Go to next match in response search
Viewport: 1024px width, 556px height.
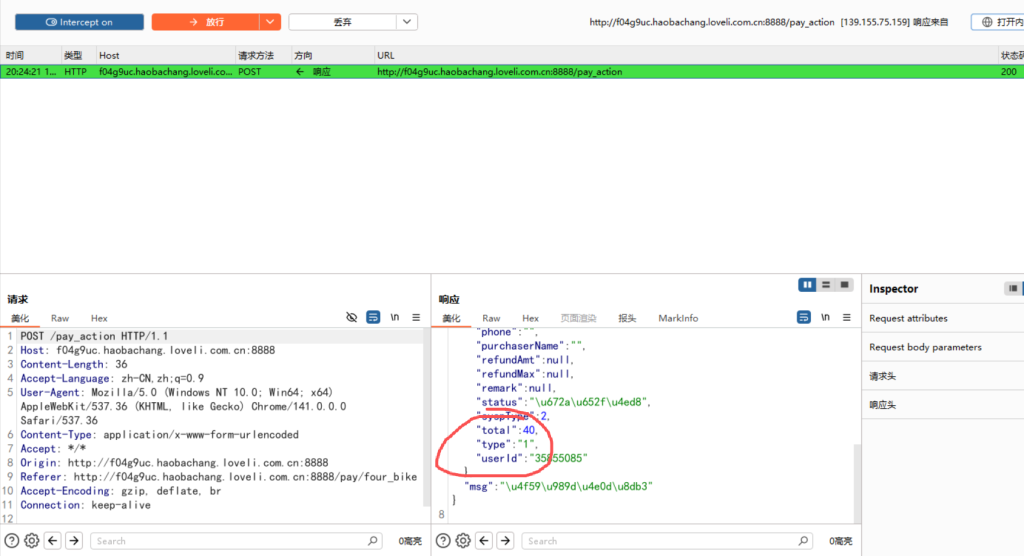point(505,541)
